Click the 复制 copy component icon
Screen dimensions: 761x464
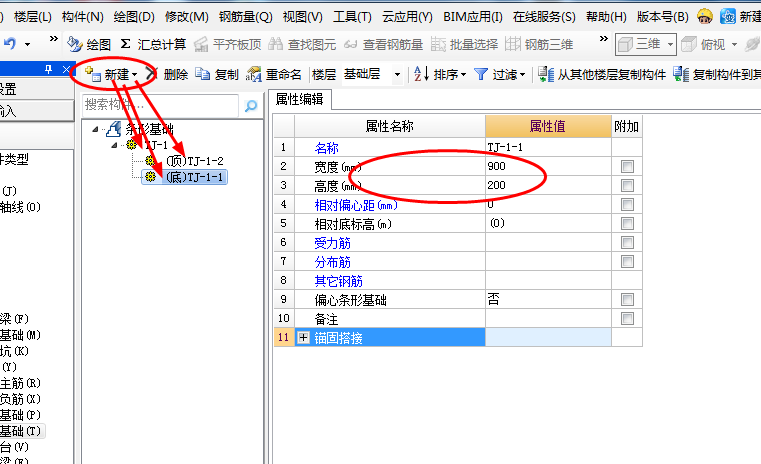(202, 74)
